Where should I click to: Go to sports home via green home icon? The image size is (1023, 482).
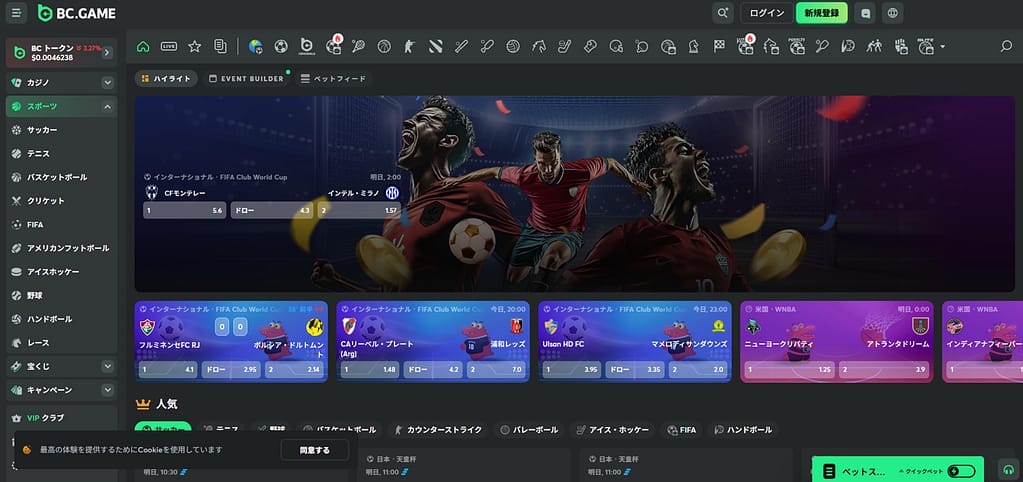(143, 46)
